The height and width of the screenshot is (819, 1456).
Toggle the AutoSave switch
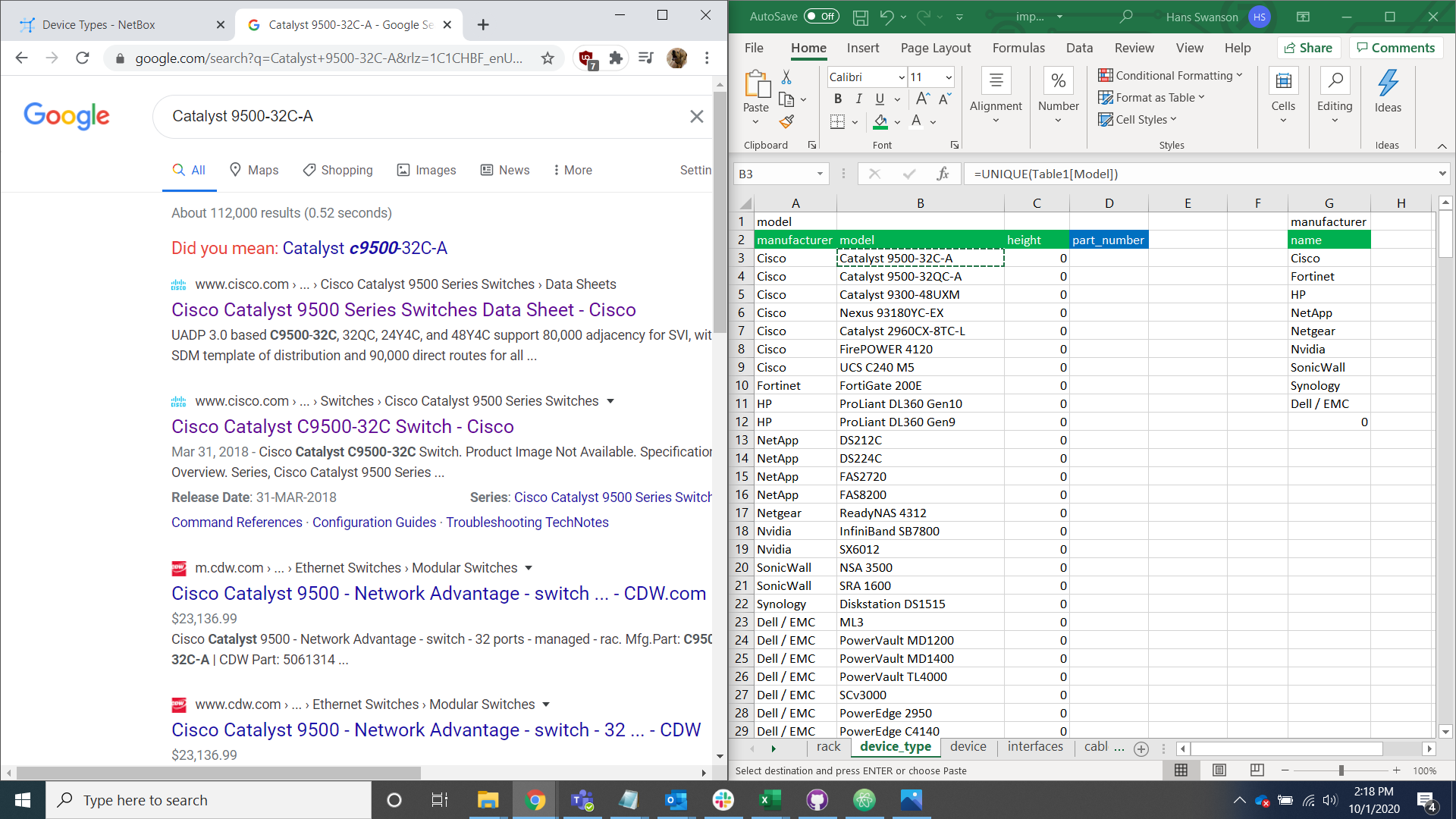tap(821, 16)
